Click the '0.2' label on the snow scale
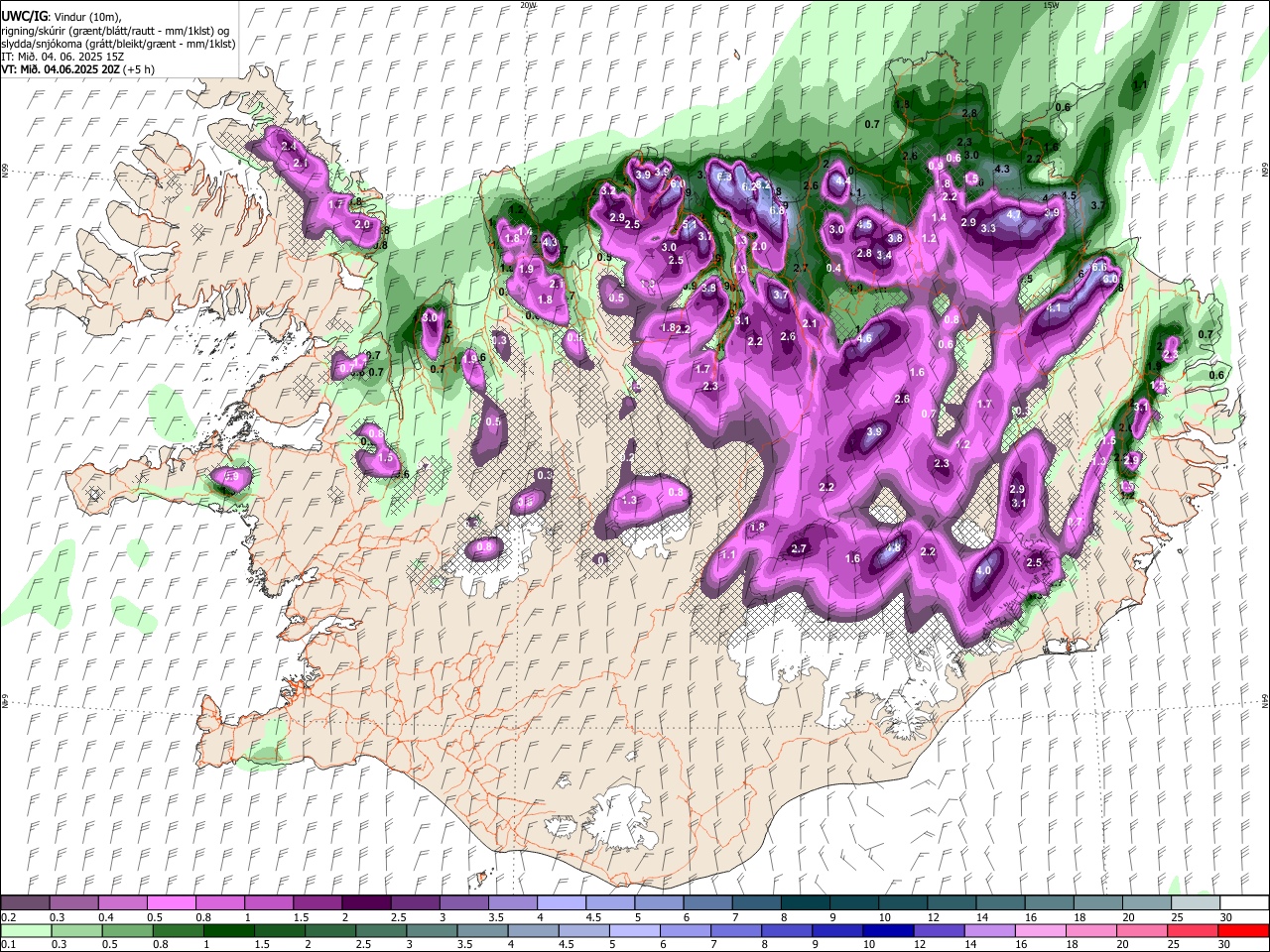Viewport: 1270px width, 952px height. [x=8, y=917]
